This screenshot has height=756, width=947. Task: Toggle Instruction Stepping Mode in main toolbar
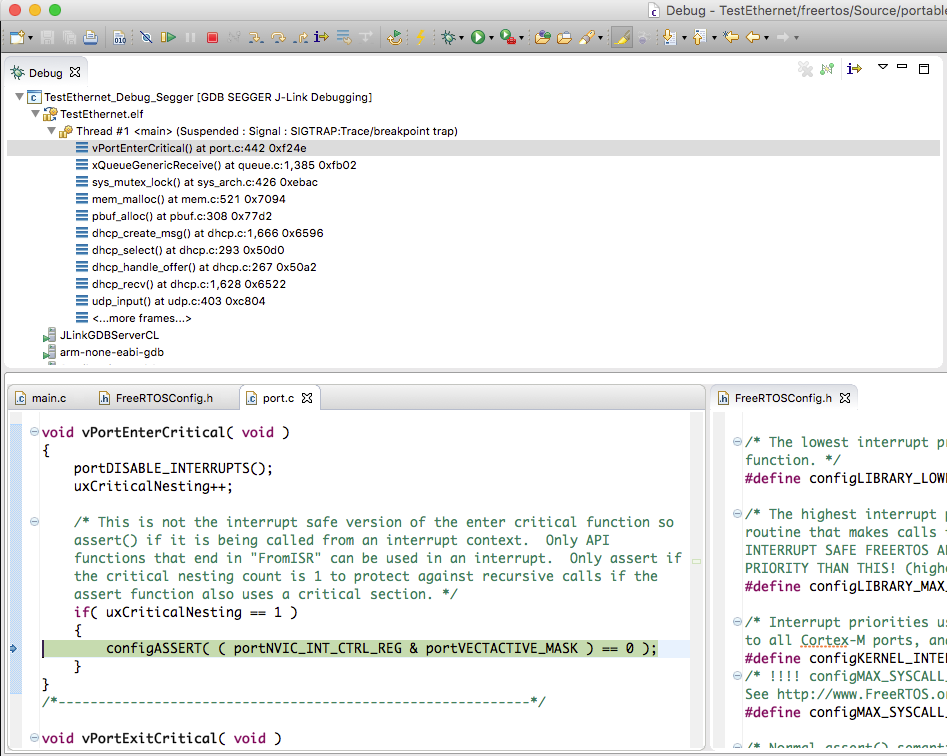point(321,37)
